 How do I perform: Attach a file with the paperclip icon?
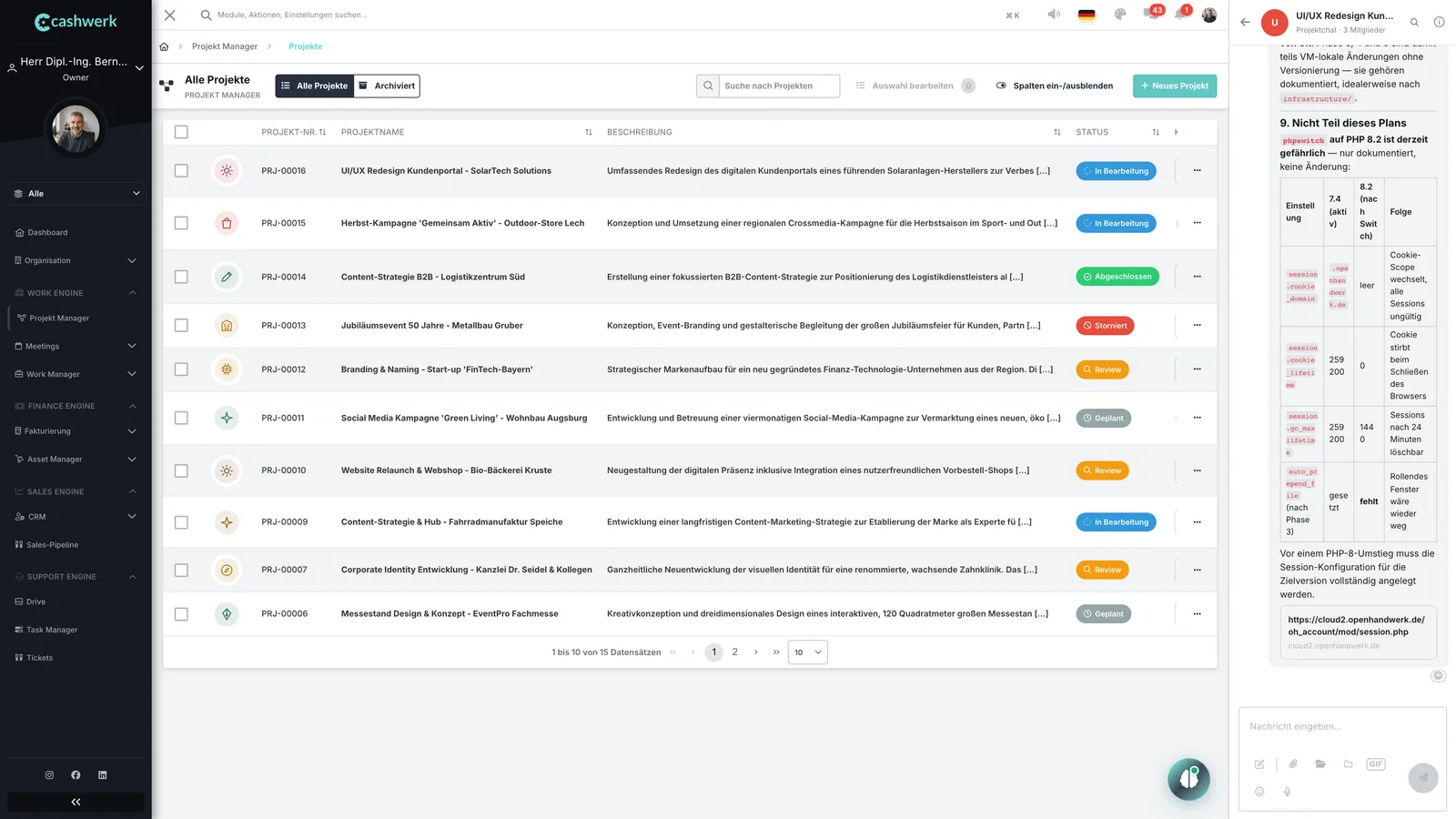(x=1293, y=764)
